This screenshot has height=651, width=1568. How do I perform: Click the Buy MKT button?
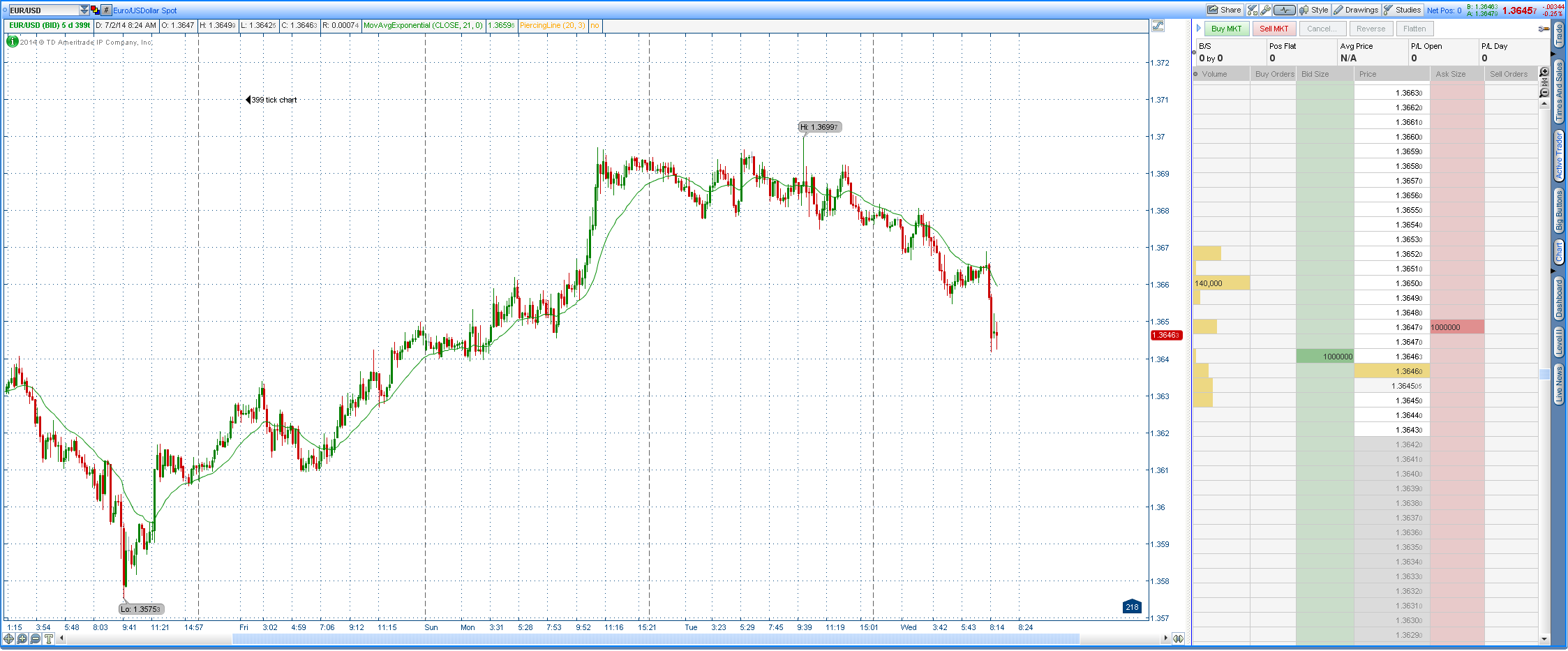pos(1226,29)
